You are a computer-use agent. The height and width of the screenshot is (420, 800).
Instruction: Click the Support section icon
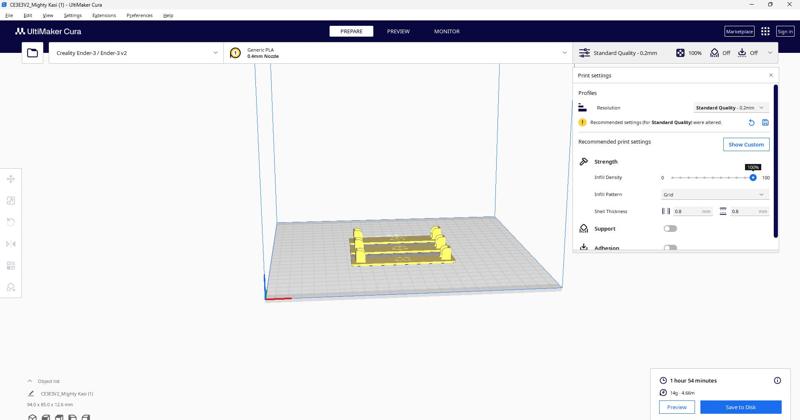(x=584, y=229)
